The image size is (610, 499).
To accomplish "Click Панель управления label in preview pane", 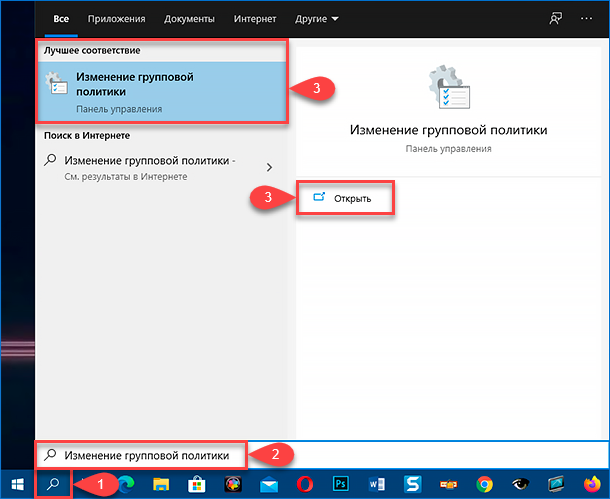I will pyautogui.click(x=448, y=149).
